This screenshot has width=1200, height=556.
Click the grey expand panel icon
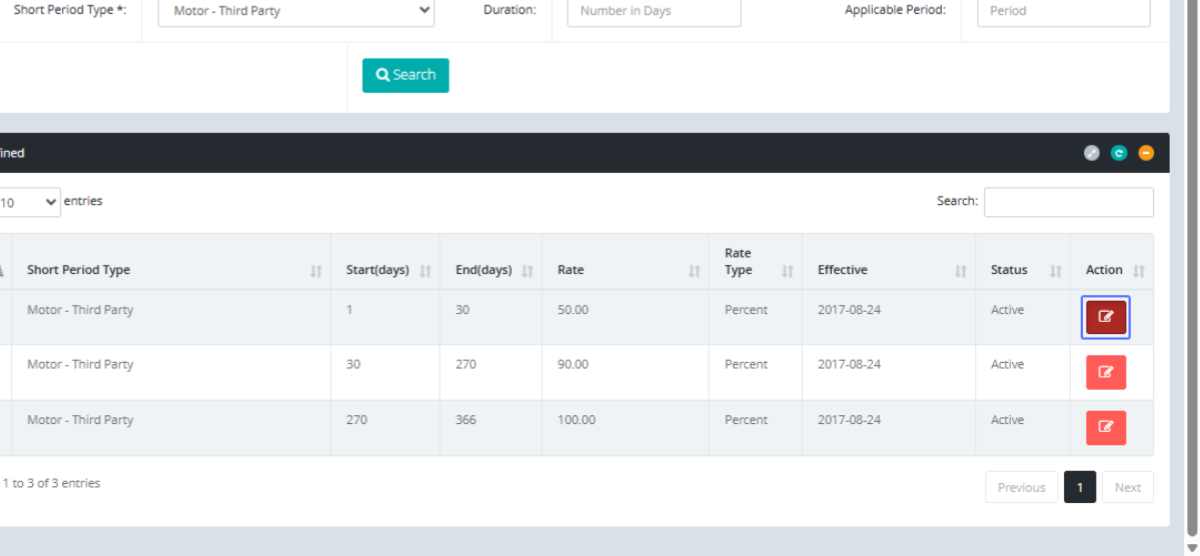pos(1092,153)
